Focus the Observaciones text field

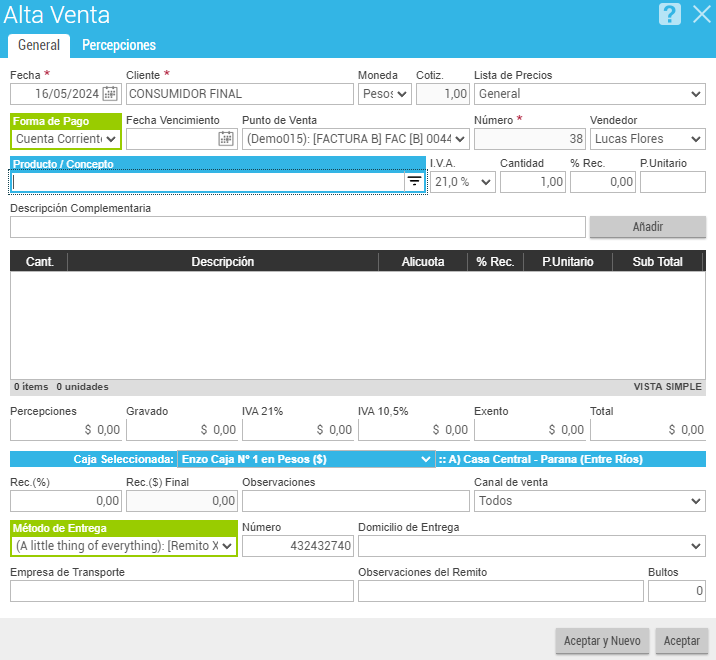(355, 501)
